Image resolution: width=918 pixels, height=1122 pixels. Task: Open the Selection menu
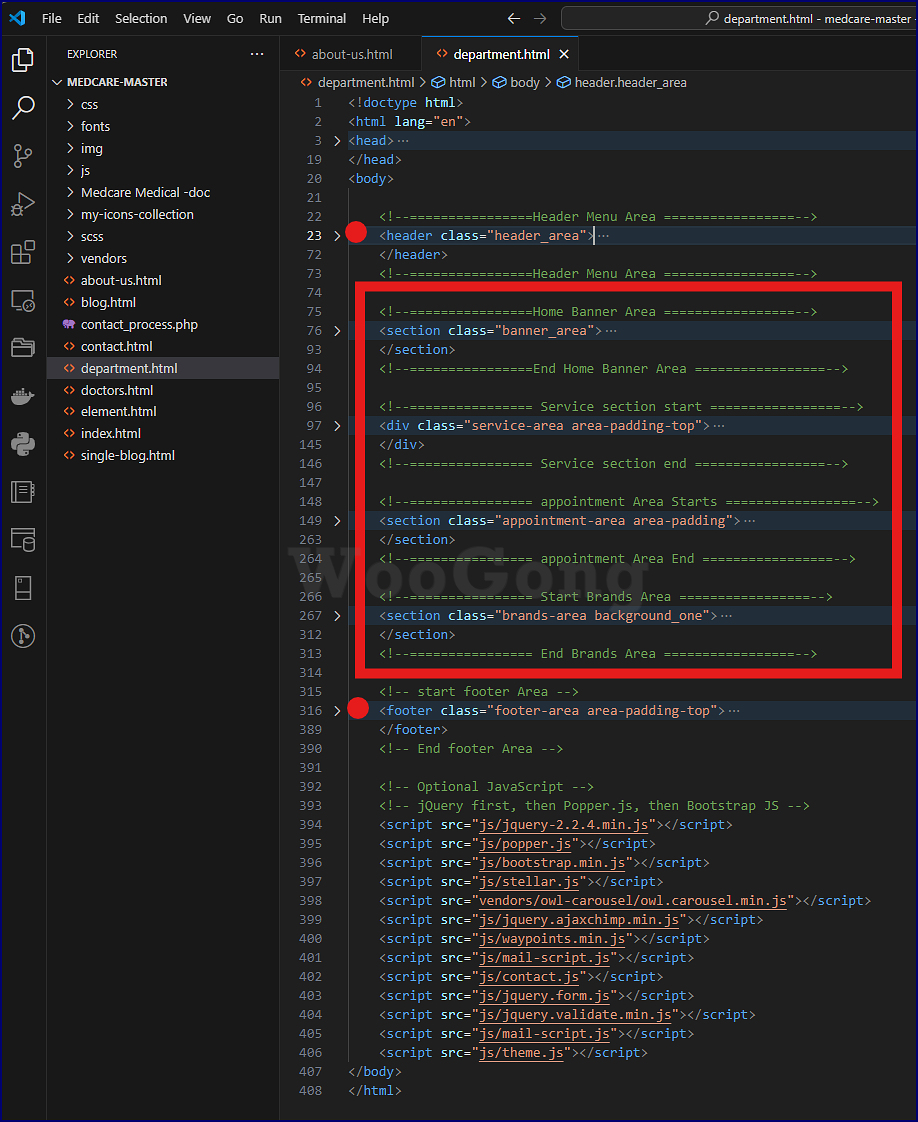(141, 19)
